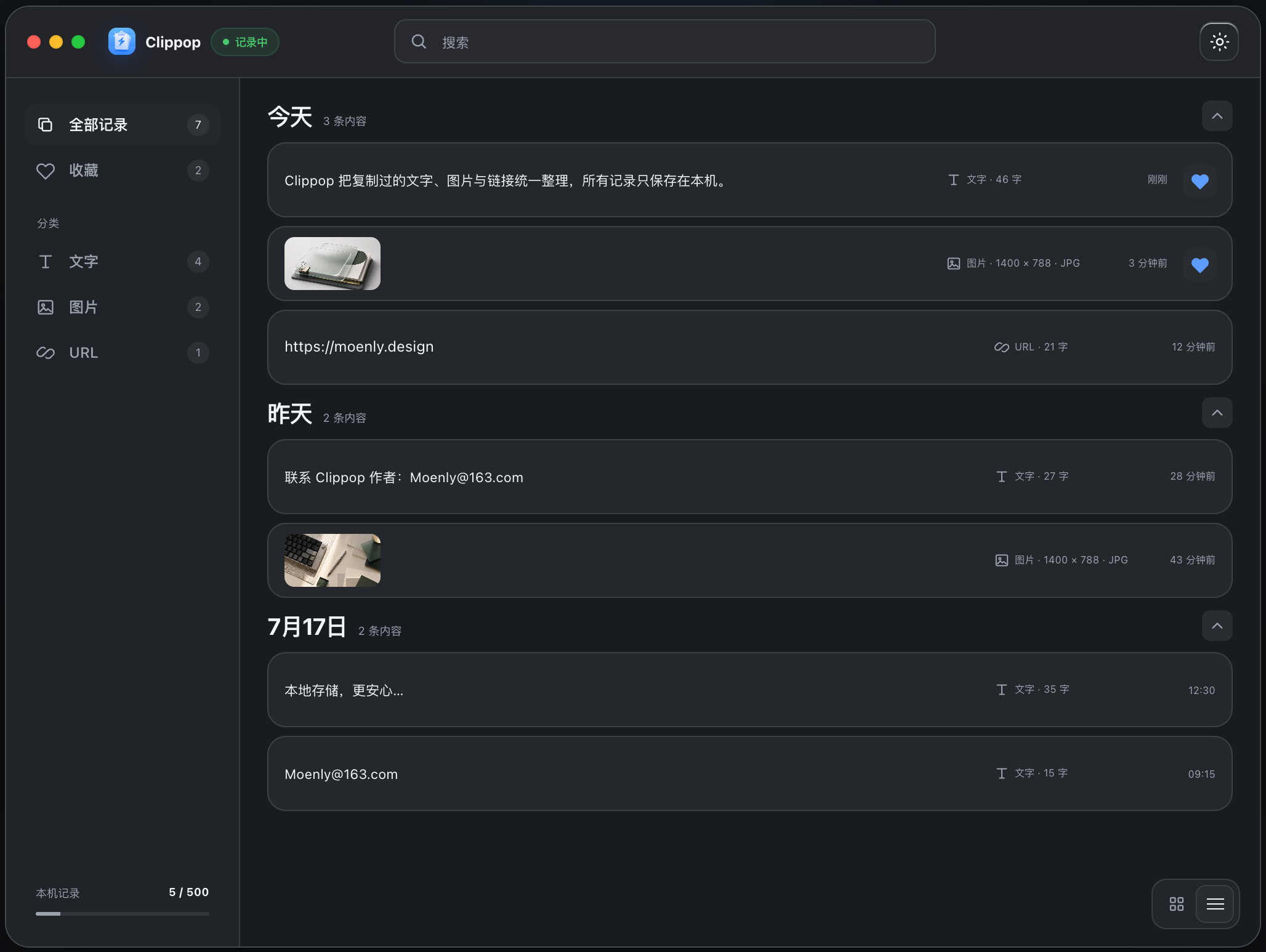Collapse the 7月17日 section

(1217, 626)
